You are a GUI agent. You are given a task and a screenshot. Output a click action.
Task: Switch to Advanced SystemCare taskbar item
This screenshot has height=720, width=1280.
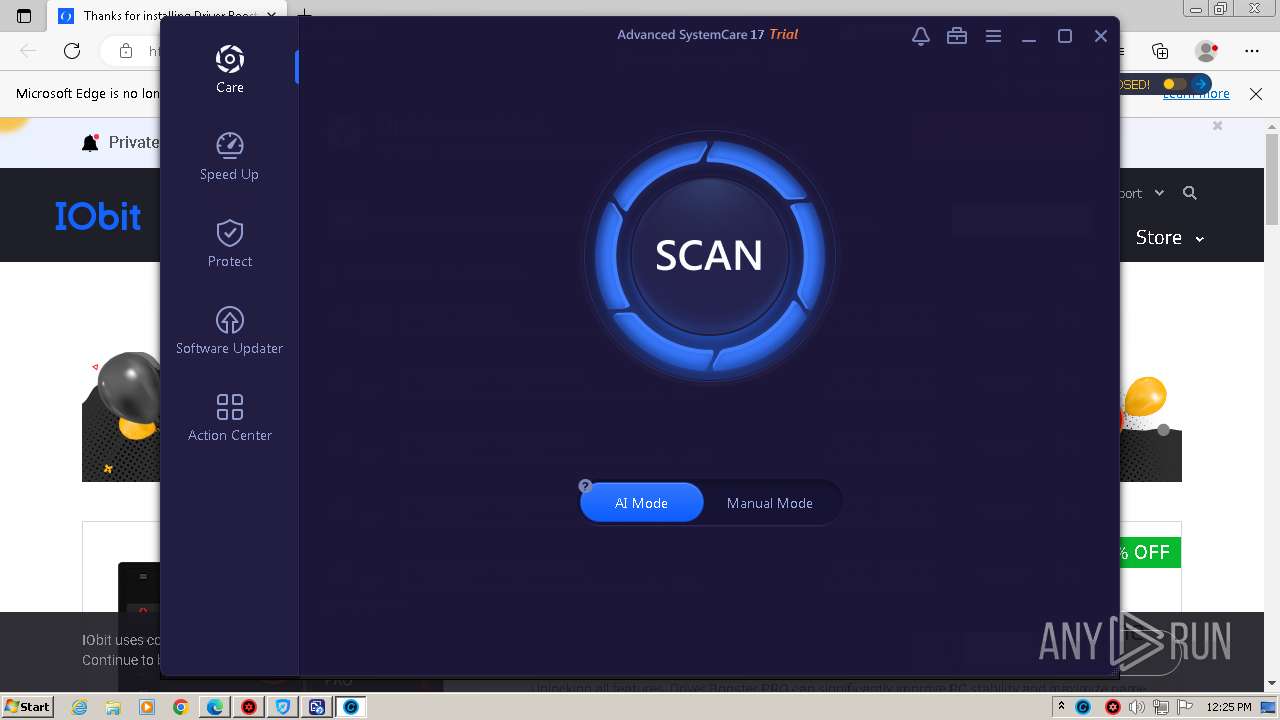click(x=351, y=707)
